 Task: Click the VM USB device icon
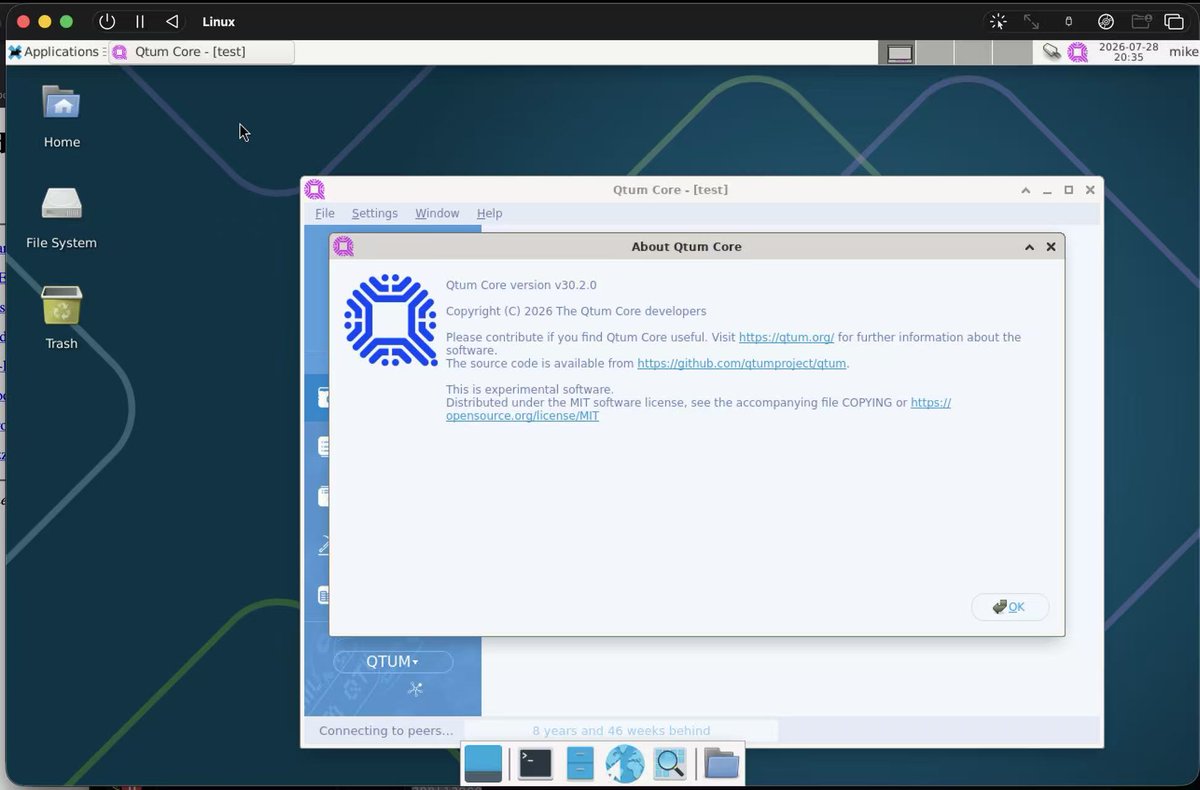point(1068,21)
